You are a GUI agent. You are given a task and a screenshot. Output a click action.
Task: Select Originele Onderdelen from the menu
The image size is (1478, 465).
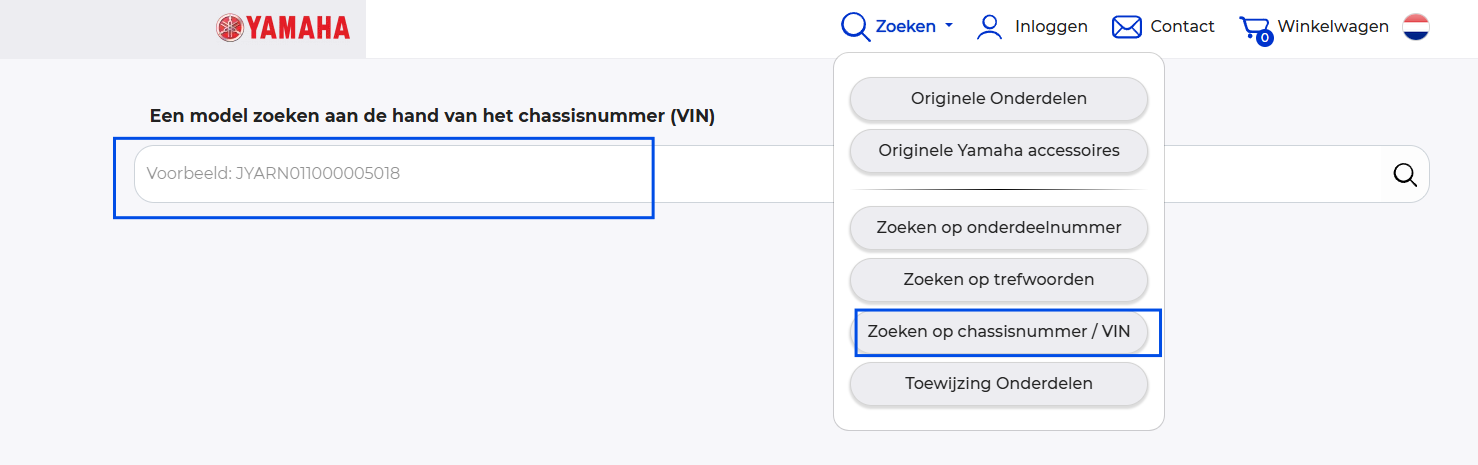[x=998, y=99]
